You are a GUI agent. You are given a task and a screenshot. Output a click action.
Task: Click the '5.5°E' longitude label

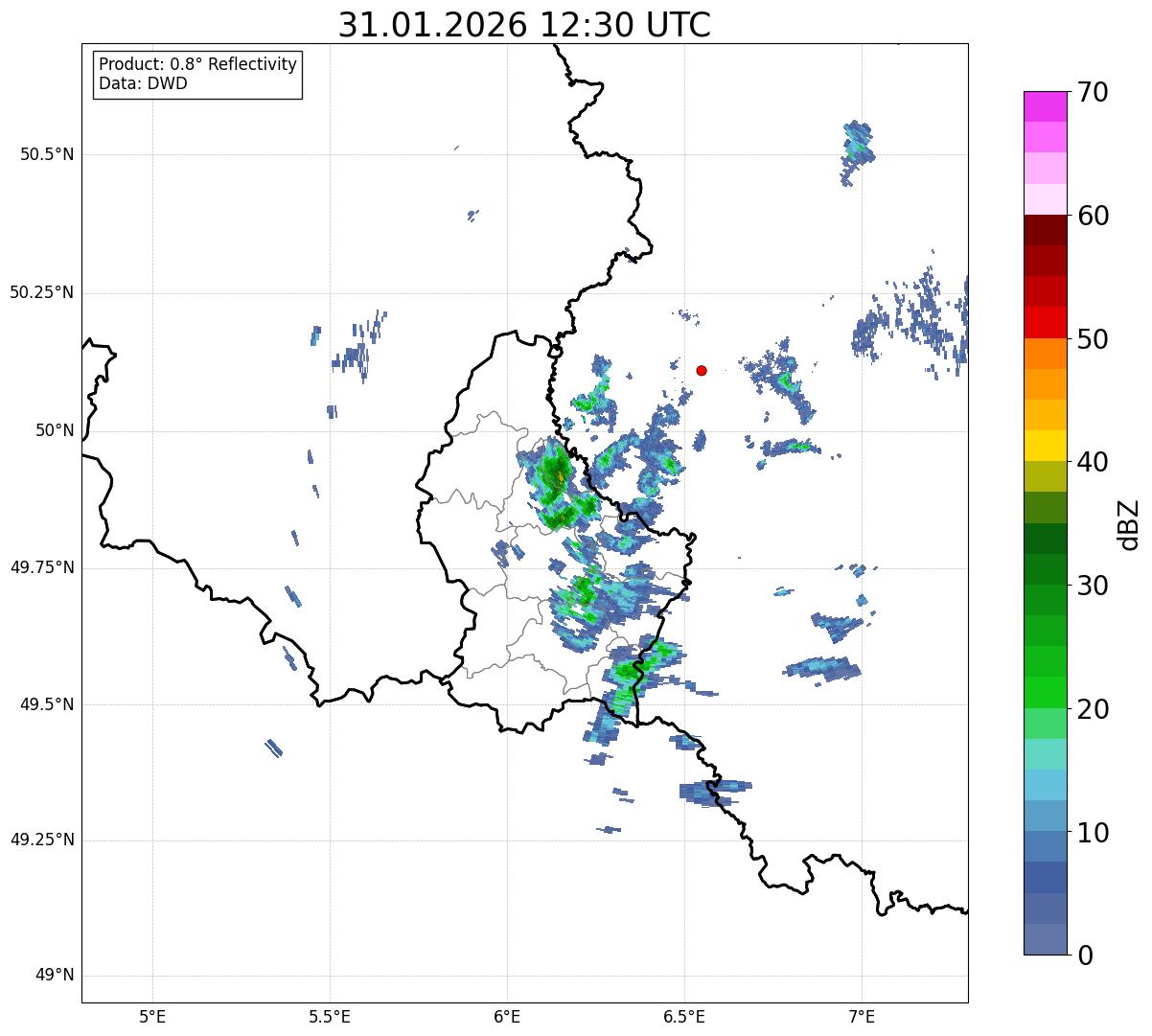point(330,1016)
